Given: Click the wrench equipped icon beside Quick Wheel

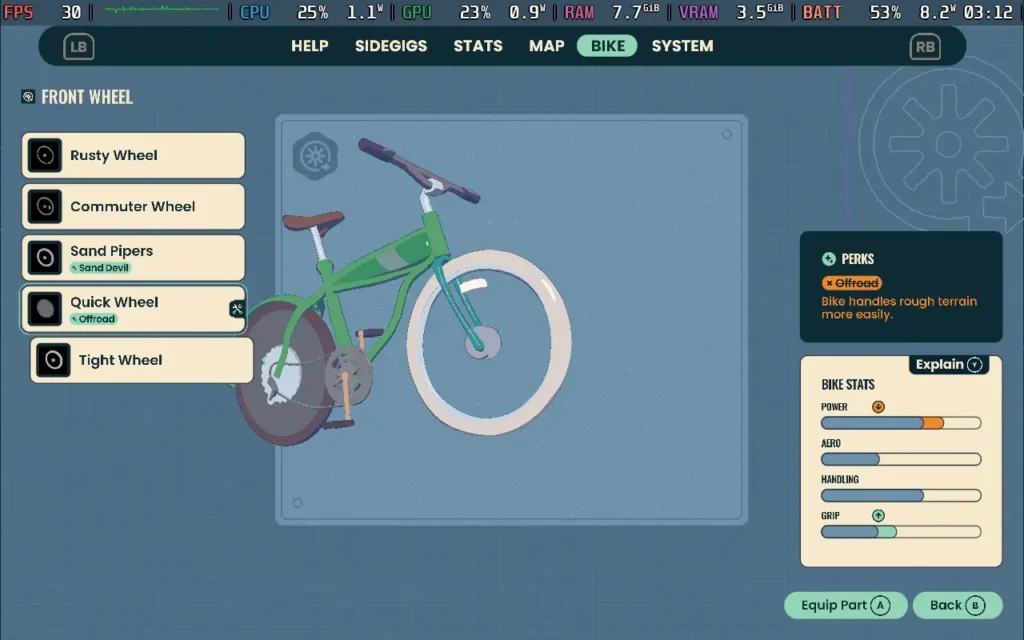Looking at the screenshot, I should (x=237, y=309).
